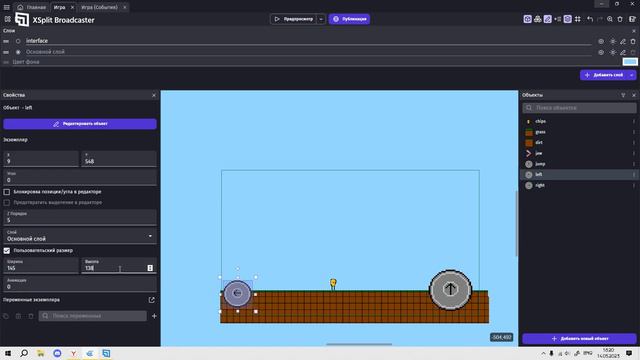Open the project manager icon

pyautogui.click(x=7, y=19)
